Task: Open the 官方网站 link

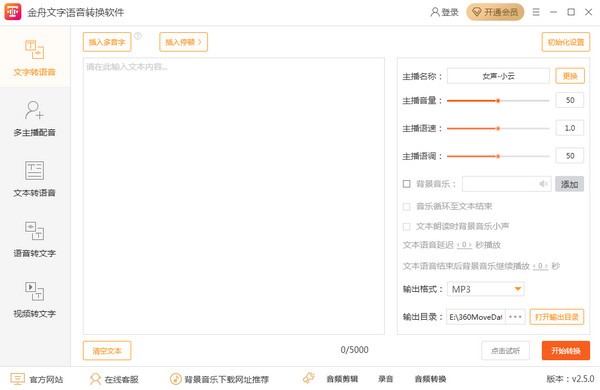Action: pos(37,379)
